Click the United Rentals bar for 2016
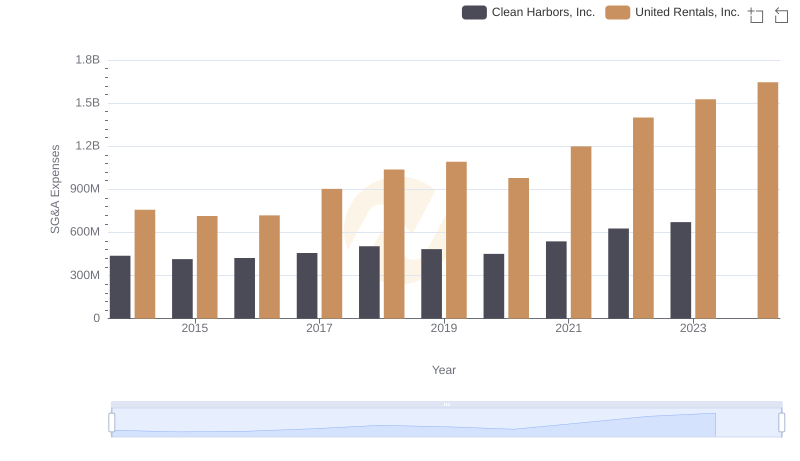 click(x=269, y=267)
